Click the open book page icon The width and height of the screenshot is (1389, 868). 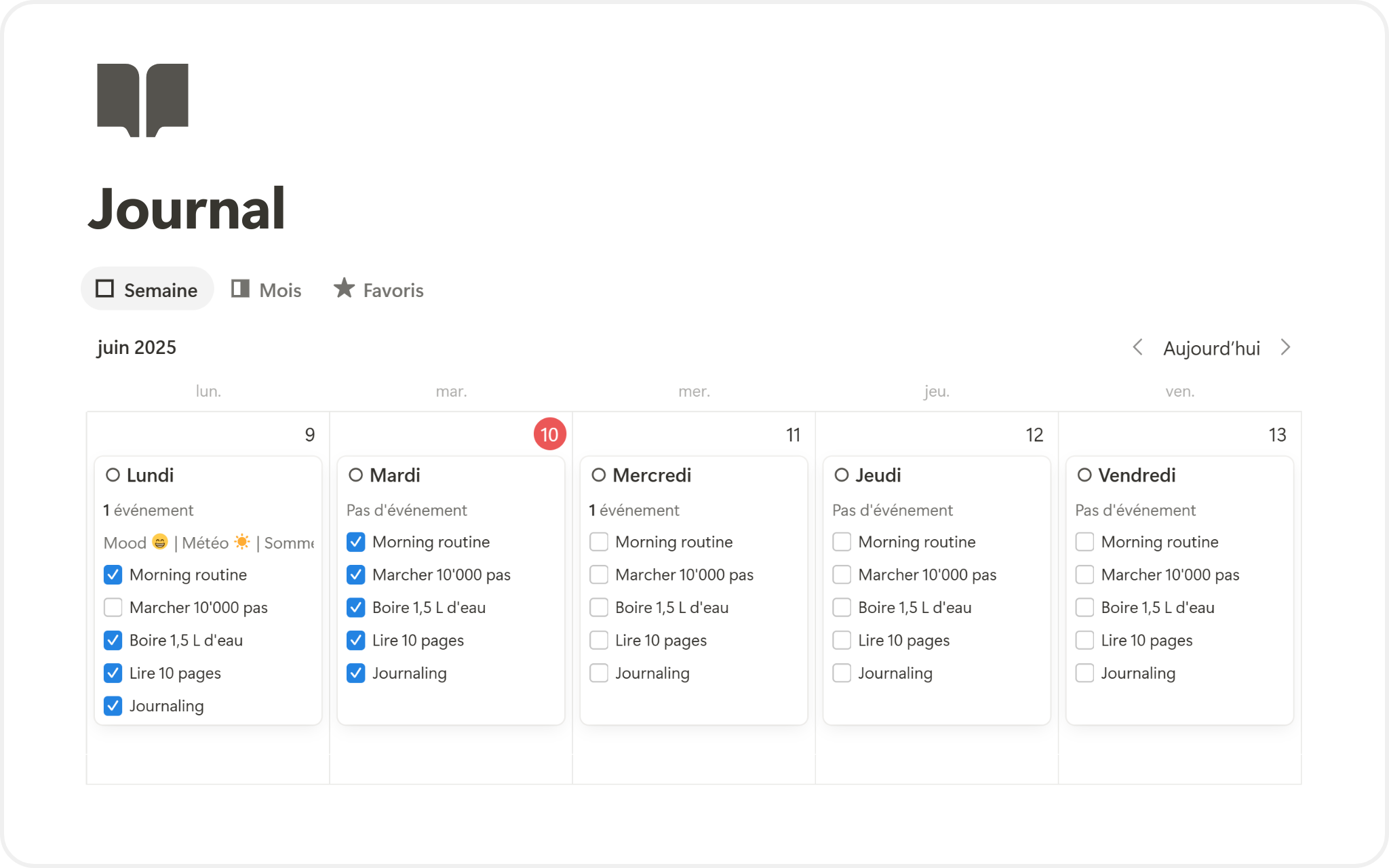coord(142,100)
